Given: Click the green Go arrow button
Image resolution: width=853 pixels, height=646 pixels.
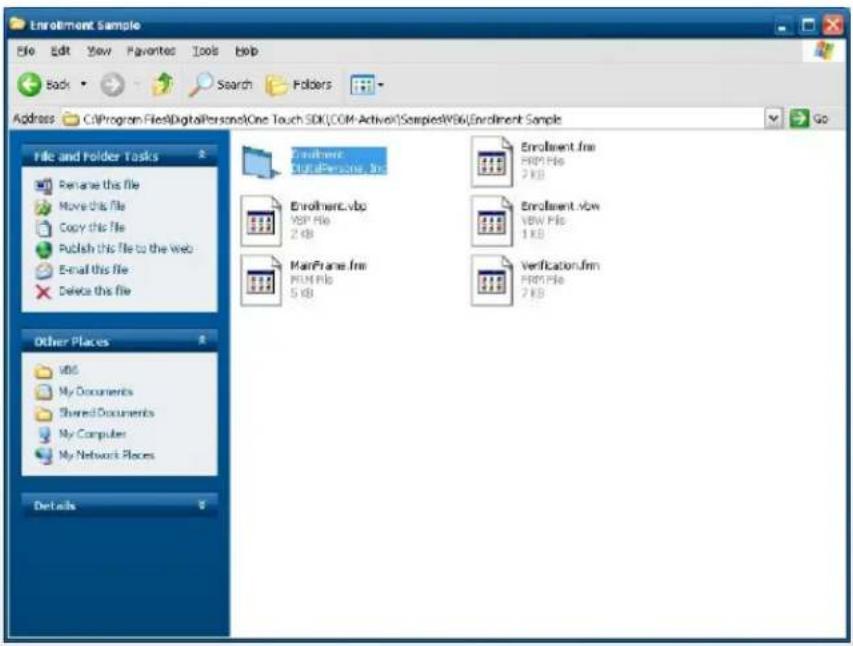Looking at the screenshot, I should pyautogui.click(x=799, y=118).
